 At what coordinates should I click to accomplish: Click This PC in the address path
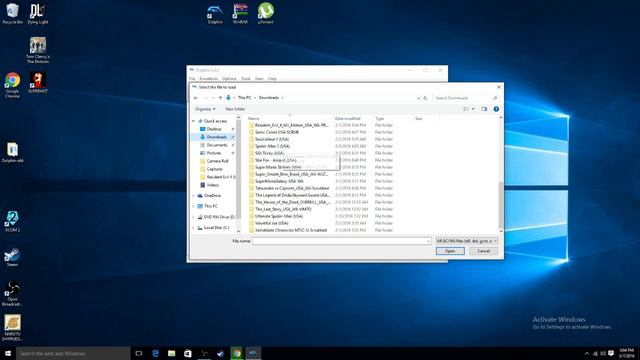pos(244,98)
